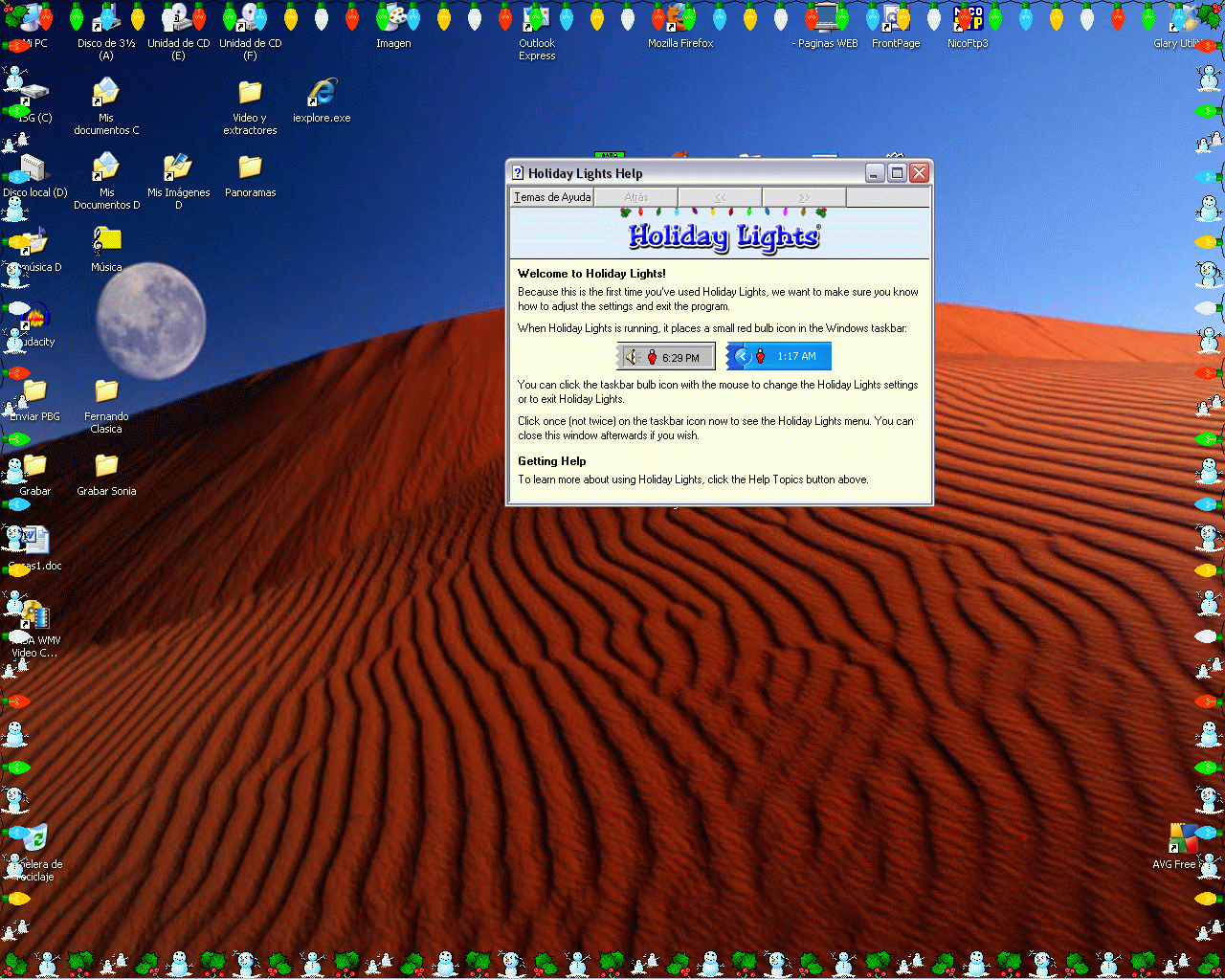Minimize the Holiday Lights Help window
Viewport: 1225px width, 980px height.
875,172
